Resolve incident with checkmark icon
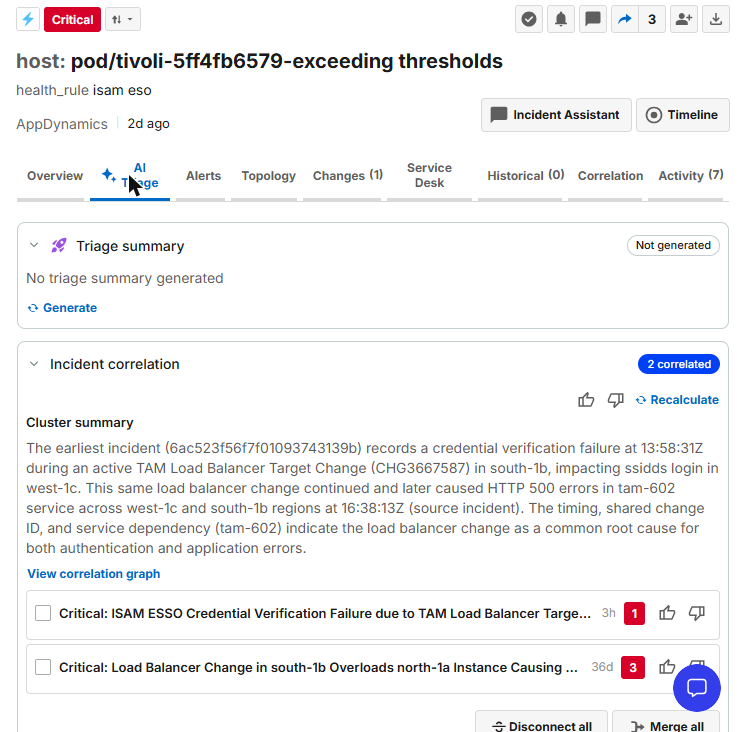The width and height of the screenshot is (741, 732). pos(529,19)
